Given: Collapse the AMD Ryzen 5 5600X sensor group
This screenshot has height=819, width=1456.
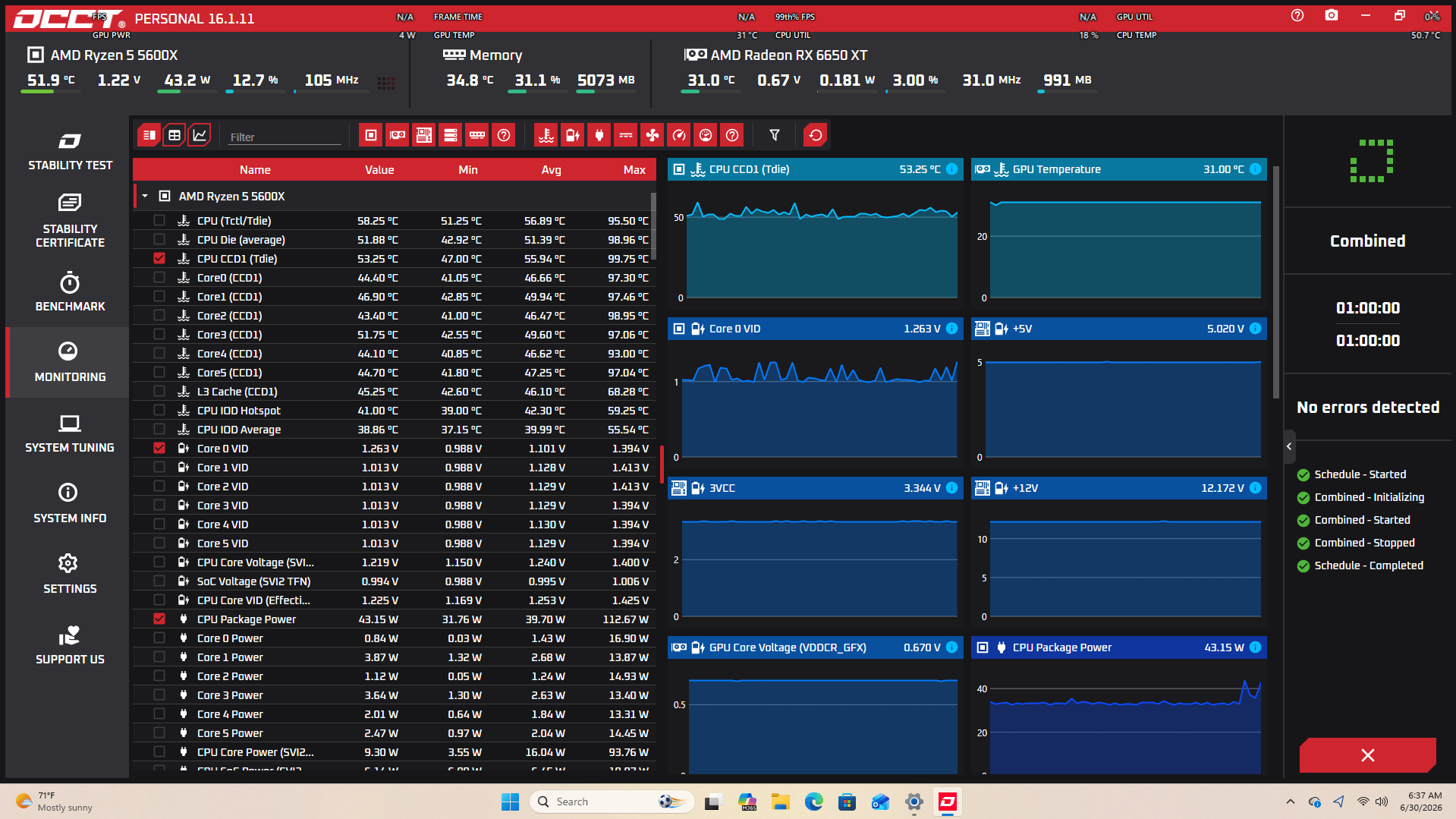Looking at the screenshot, I should 145,196.
